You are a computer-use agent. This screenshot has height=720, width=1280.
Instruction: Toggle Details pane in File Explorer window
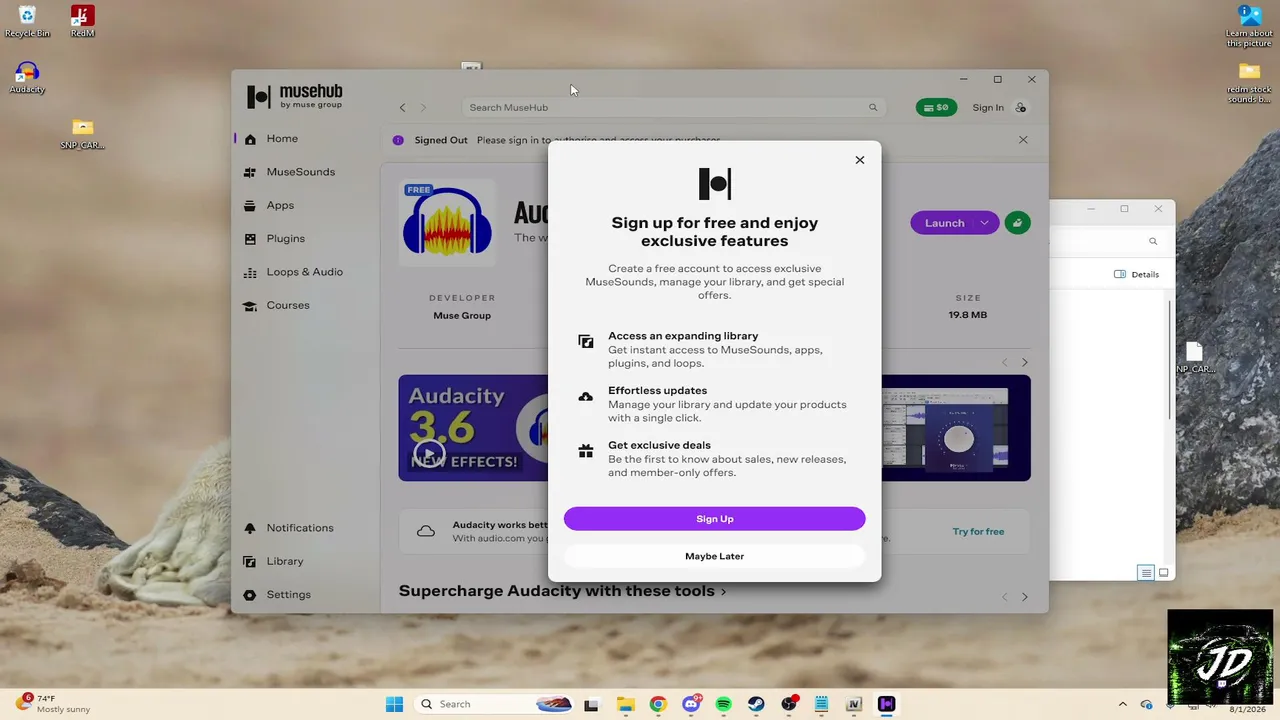[1136, 275]
